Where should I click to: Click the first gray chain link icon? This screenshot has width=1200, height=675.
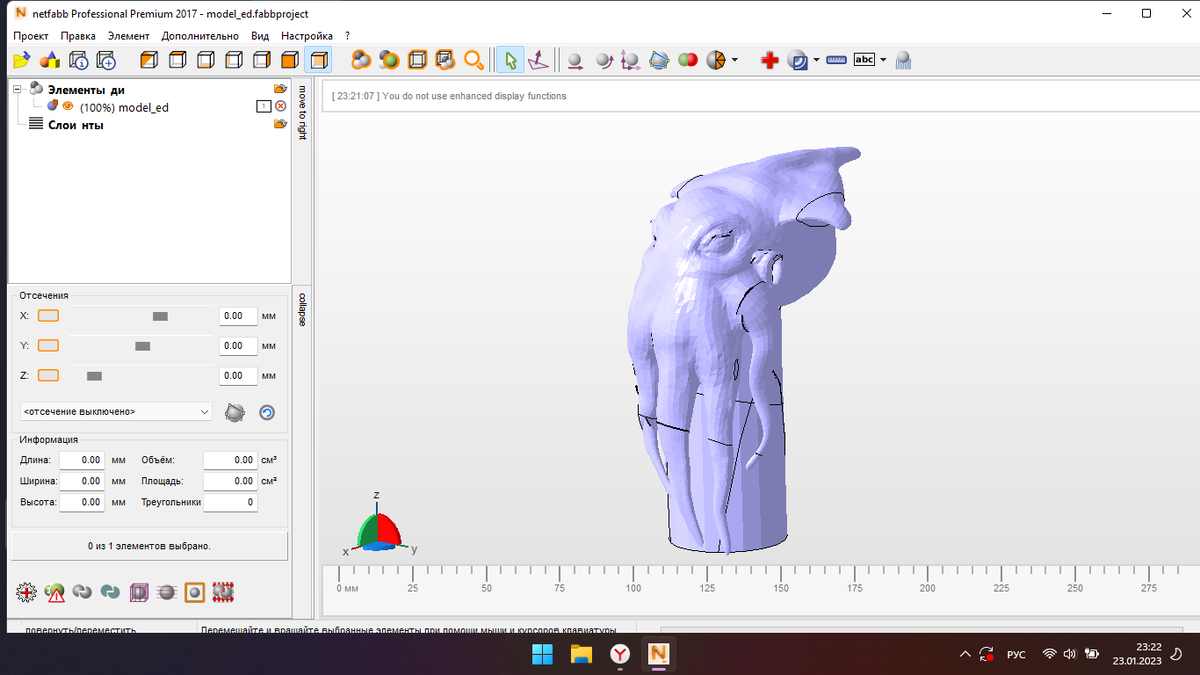tap(83, 592)
